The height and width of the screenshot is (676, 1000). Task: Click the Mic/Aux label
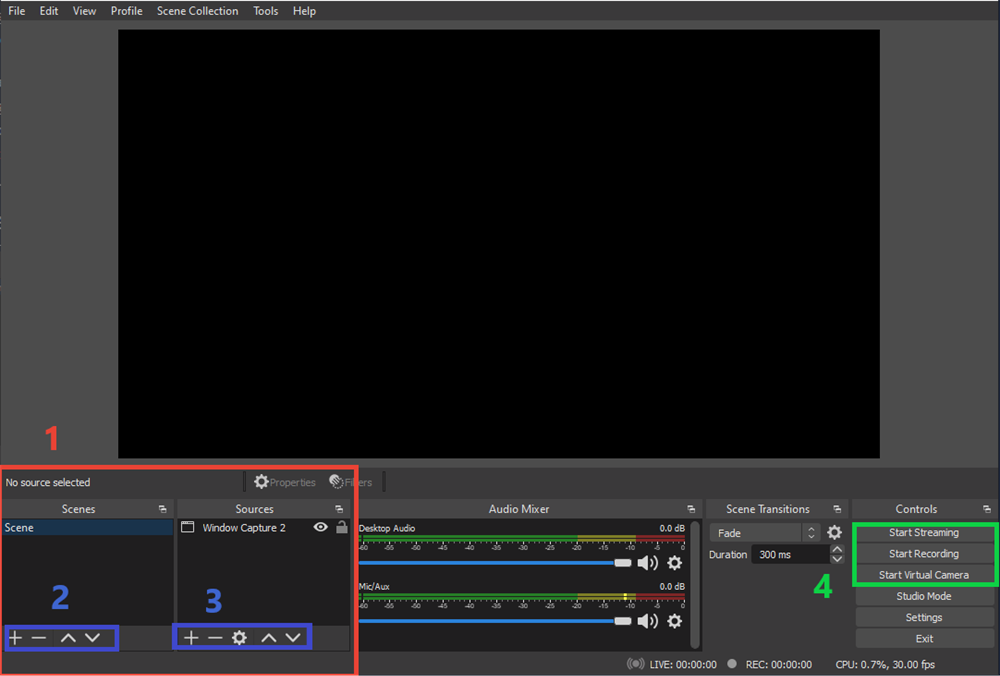pos(374,586)
